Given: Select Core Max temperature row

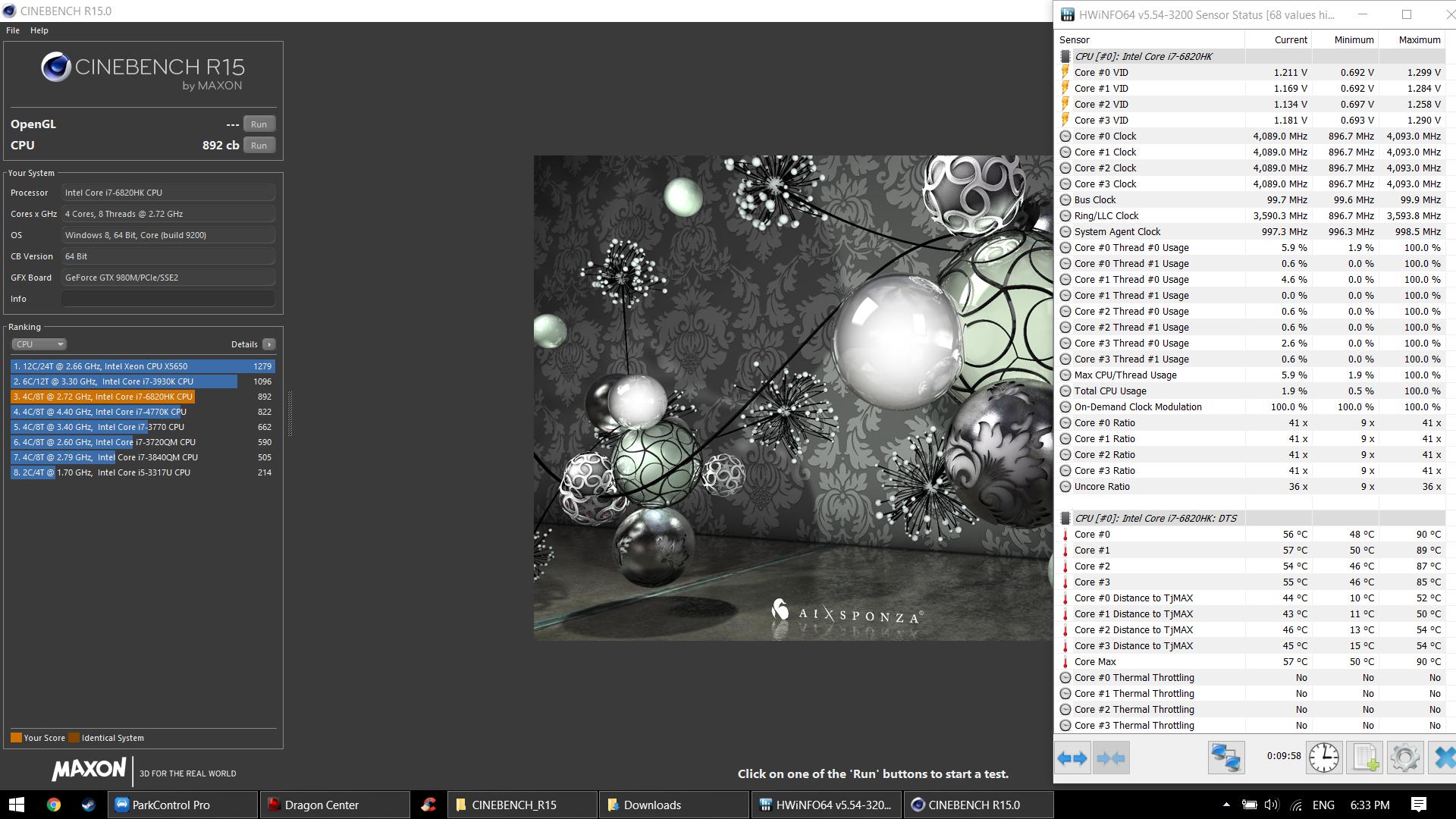Looking at the screenshot, I should (x=1250, y=661).
